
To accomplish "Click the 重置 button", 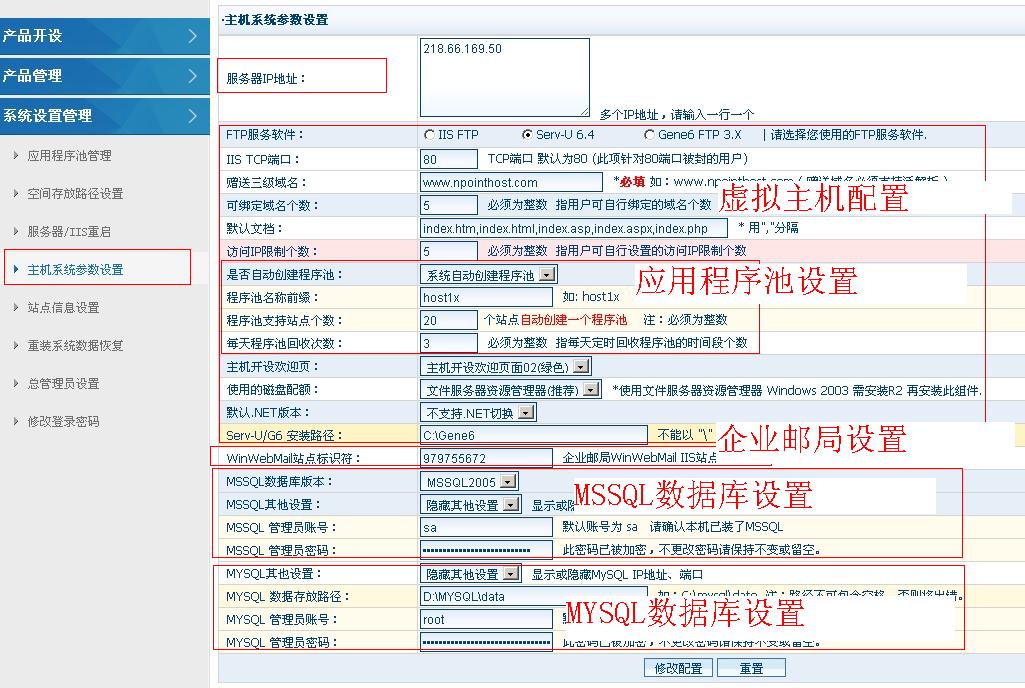I will [751, 668].
